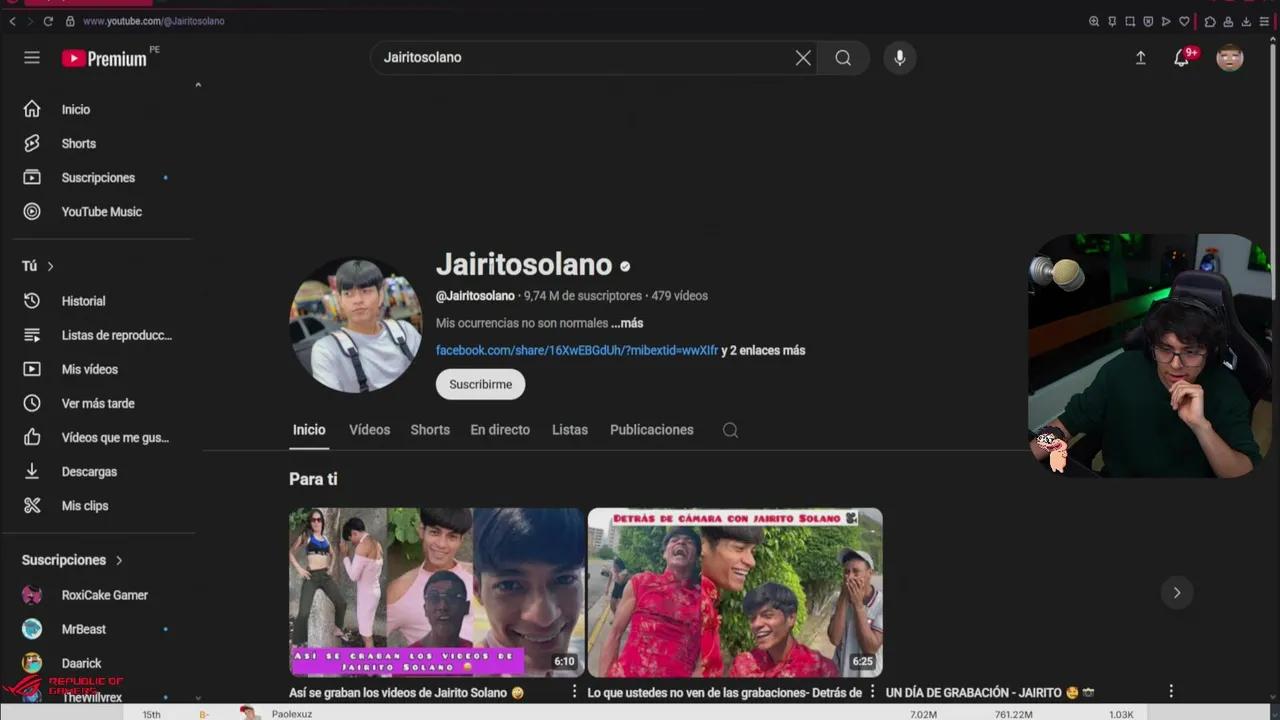
Task: Expand the Tú section chevron
Action: [50, 266]
